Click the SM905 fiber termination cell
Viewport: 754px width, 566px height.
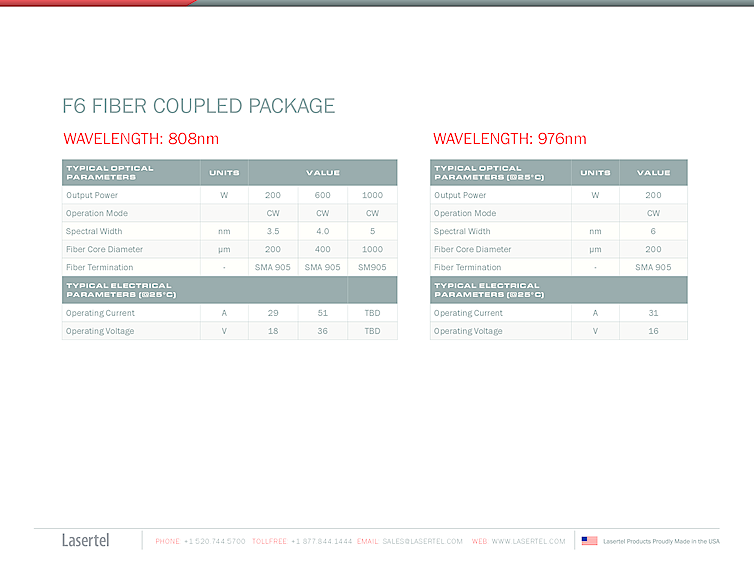372,268
